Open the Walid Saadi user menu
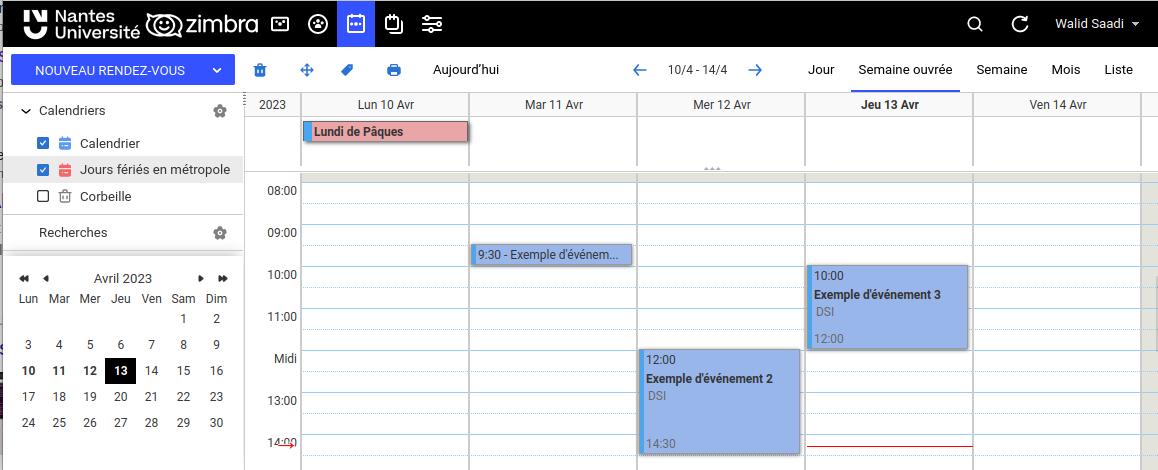 [x=1097, y=24]
